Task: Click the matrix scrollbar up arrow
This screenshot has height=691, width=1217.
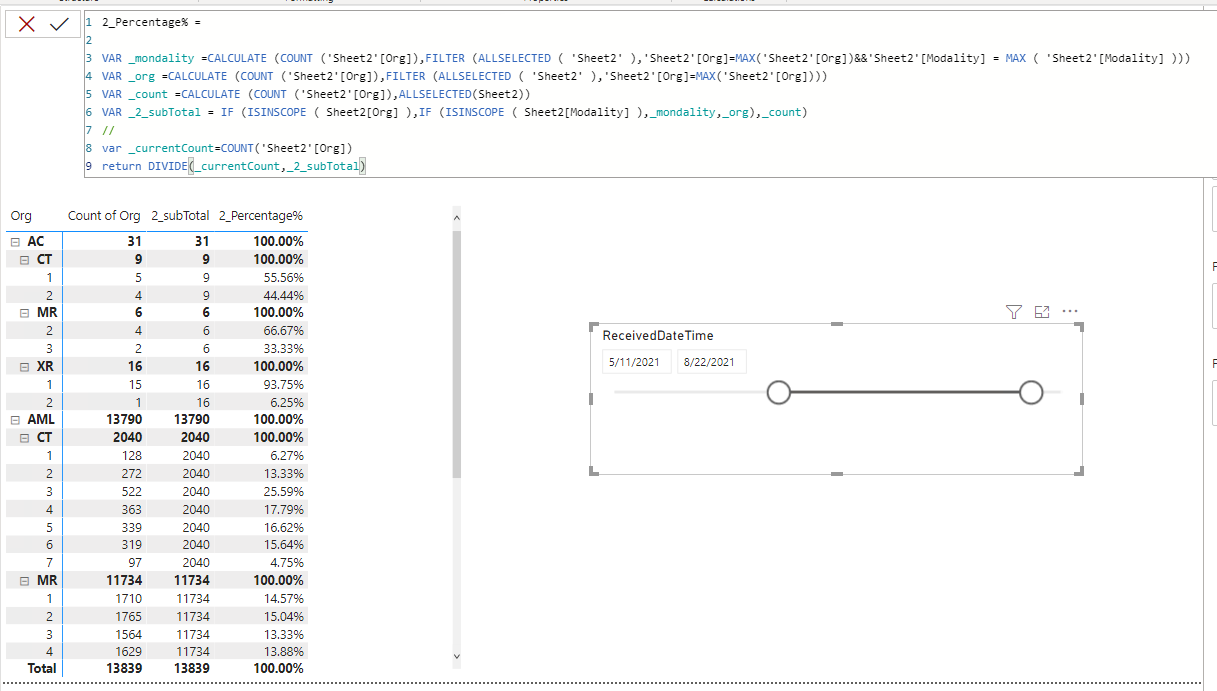Action: [457, 216]
